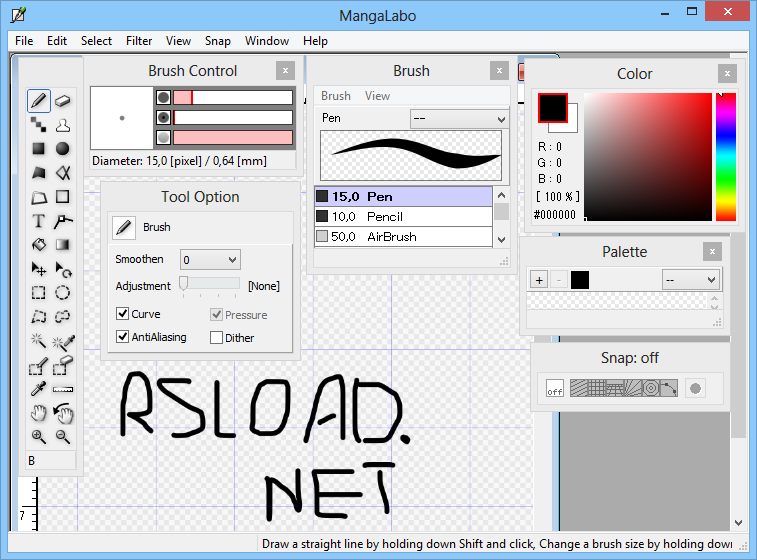
Task: Select the 10,0 Pencil brush
Action: tap(403, 217)
